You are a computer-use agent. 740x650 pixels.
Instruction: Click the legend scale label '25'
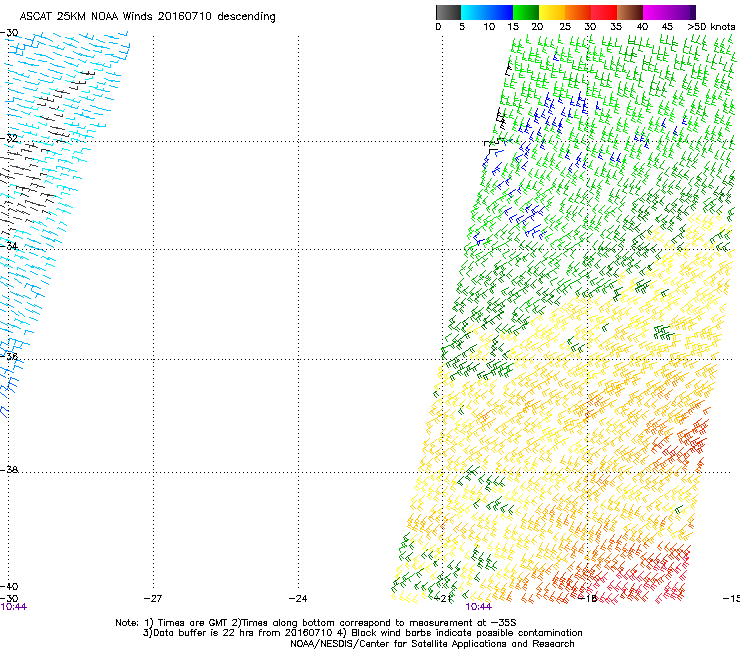pos(565,27)
